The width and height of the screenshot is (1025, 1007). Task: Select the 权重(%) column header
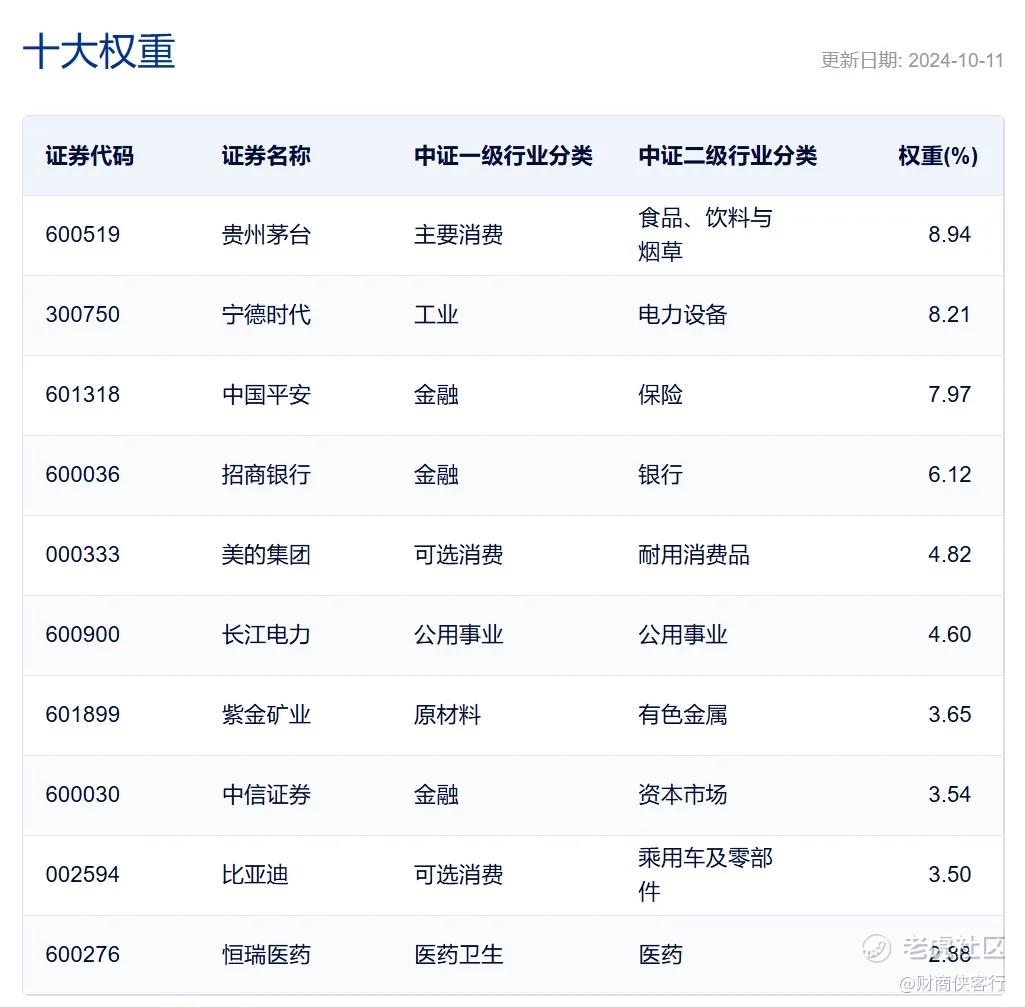[938, 156]
